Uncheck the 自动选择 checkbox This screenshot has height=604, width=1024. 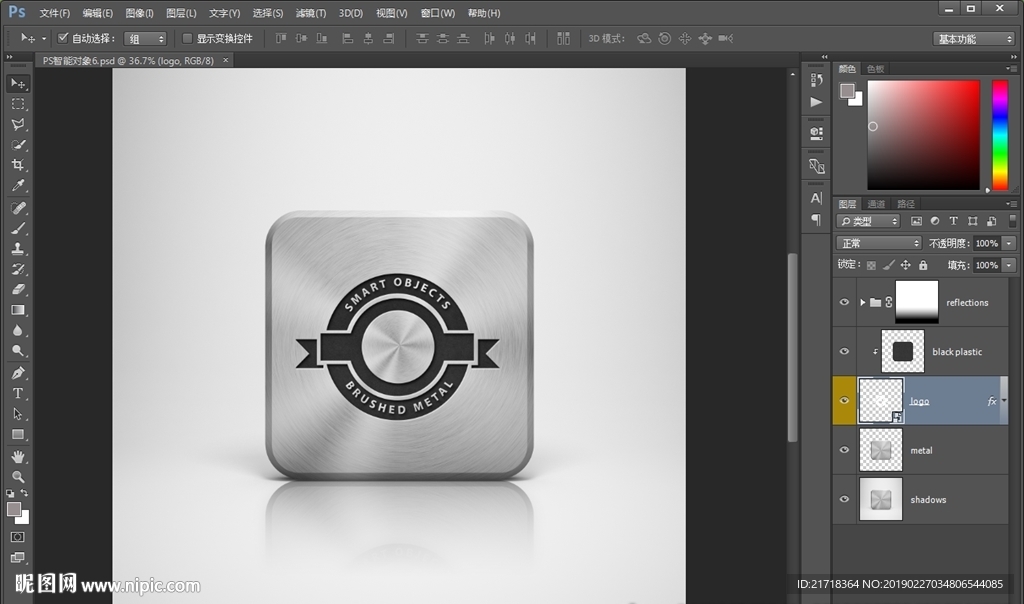63,38
